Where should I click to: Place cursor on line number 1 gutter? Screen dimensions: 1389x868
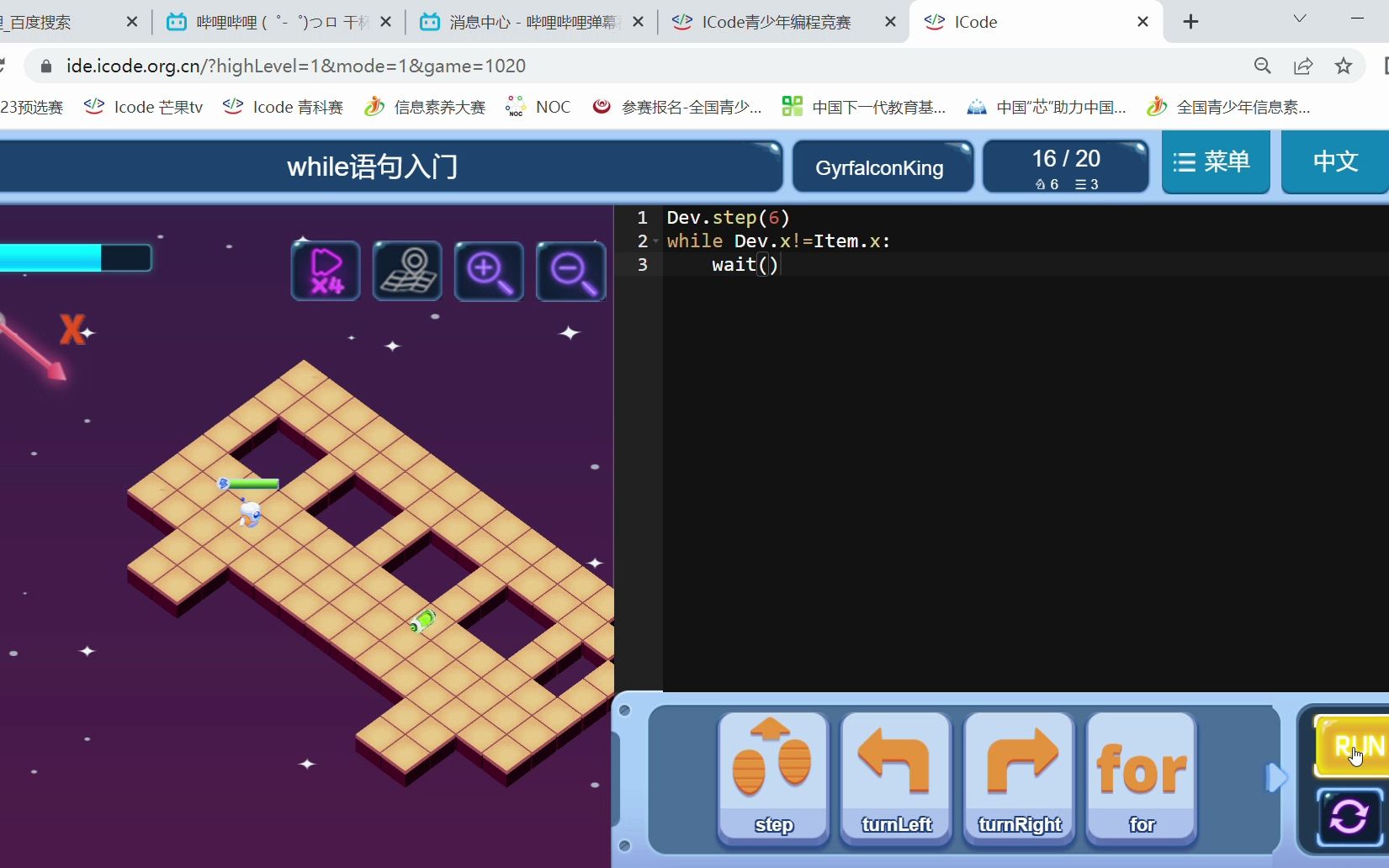coord(642,218)
